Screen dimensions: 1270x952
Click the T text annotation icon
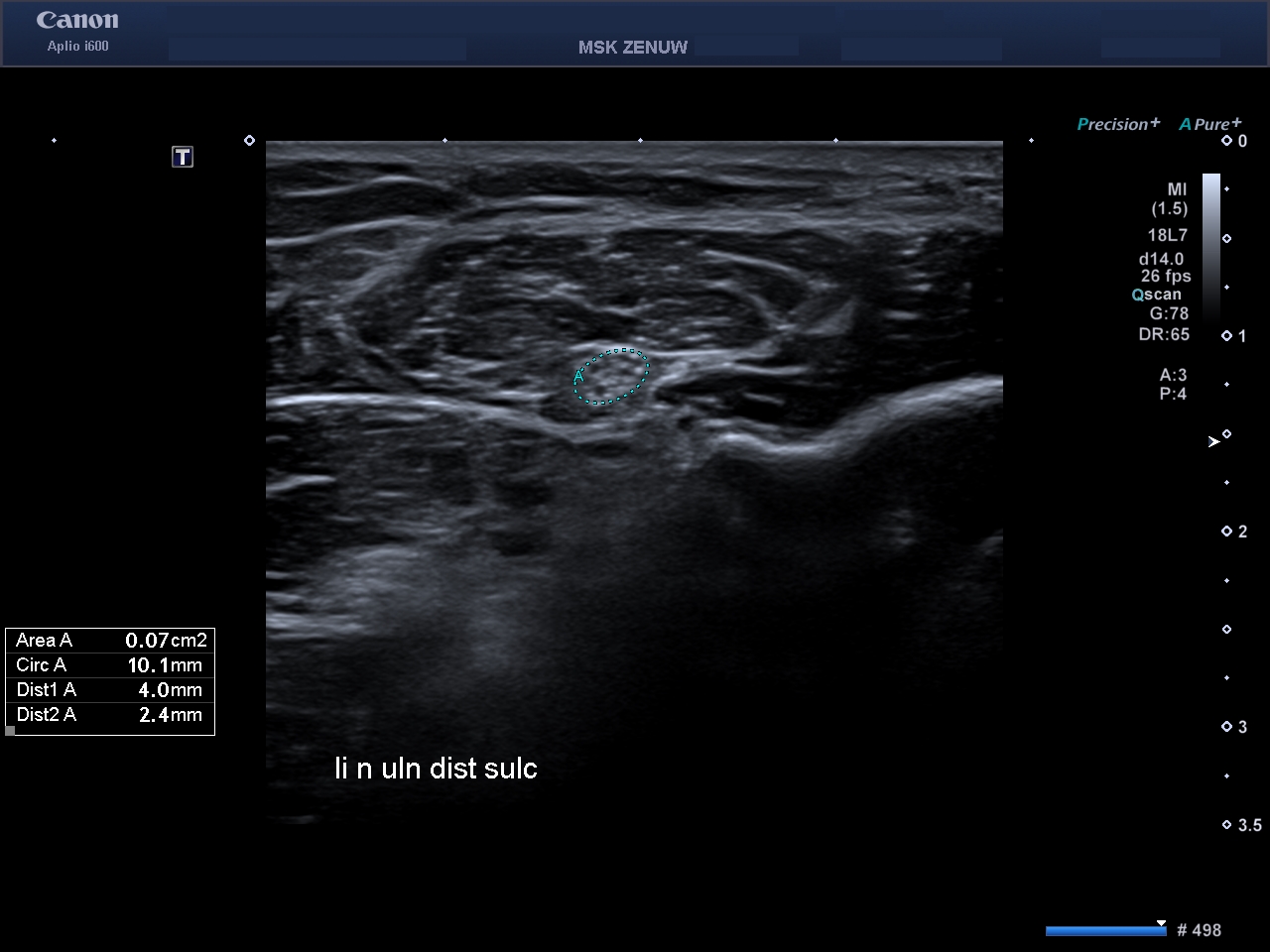tap(183, 157)
